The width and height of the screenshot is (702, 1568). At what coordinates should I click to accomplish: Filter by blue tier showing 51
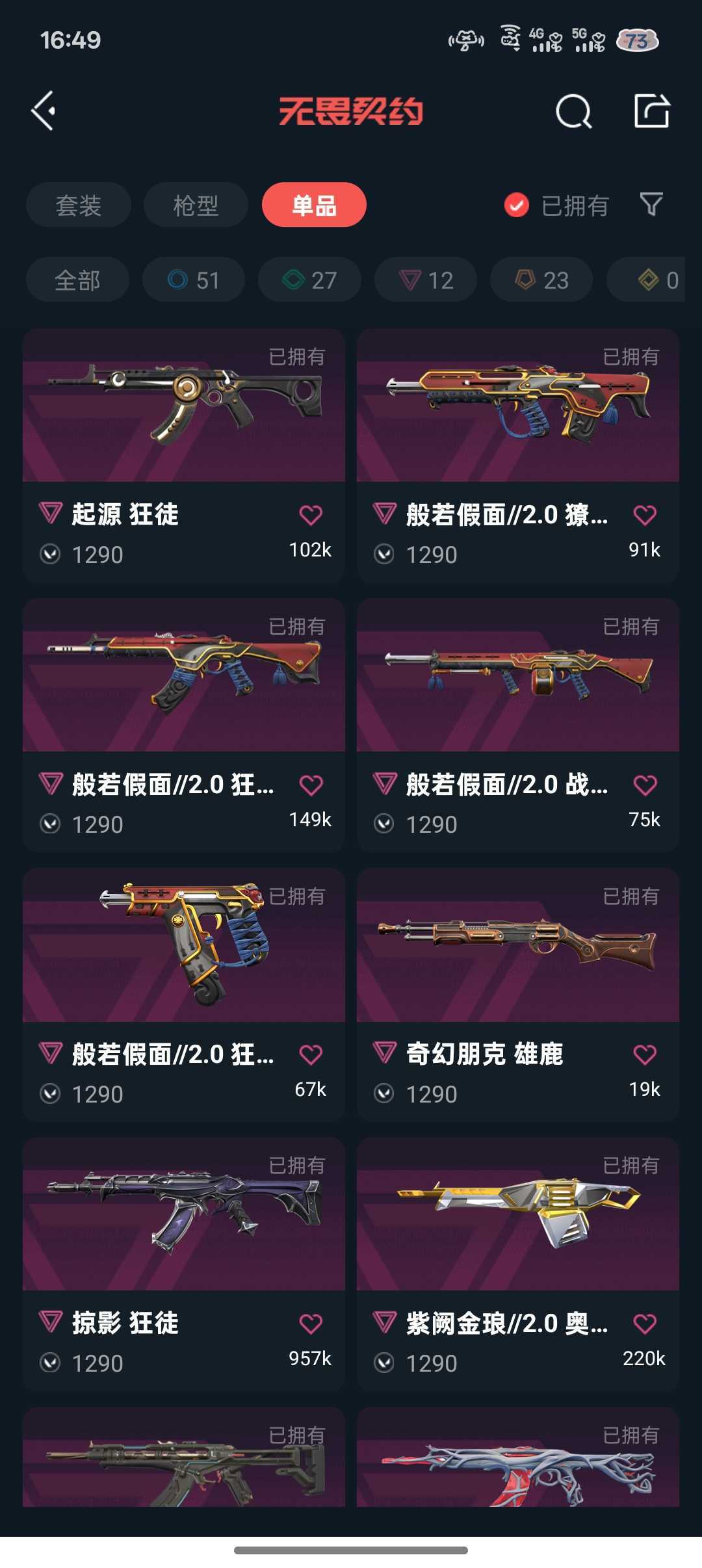(194, 280)
